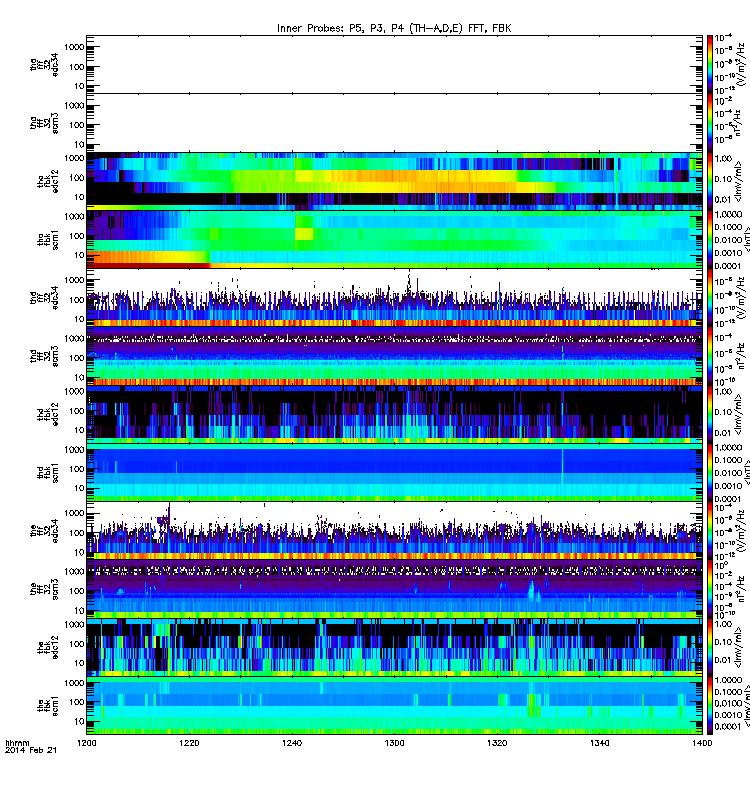Select the tha fbk edc12 spectrogram panel
The image size is (750, 800).
coord(394,181)
